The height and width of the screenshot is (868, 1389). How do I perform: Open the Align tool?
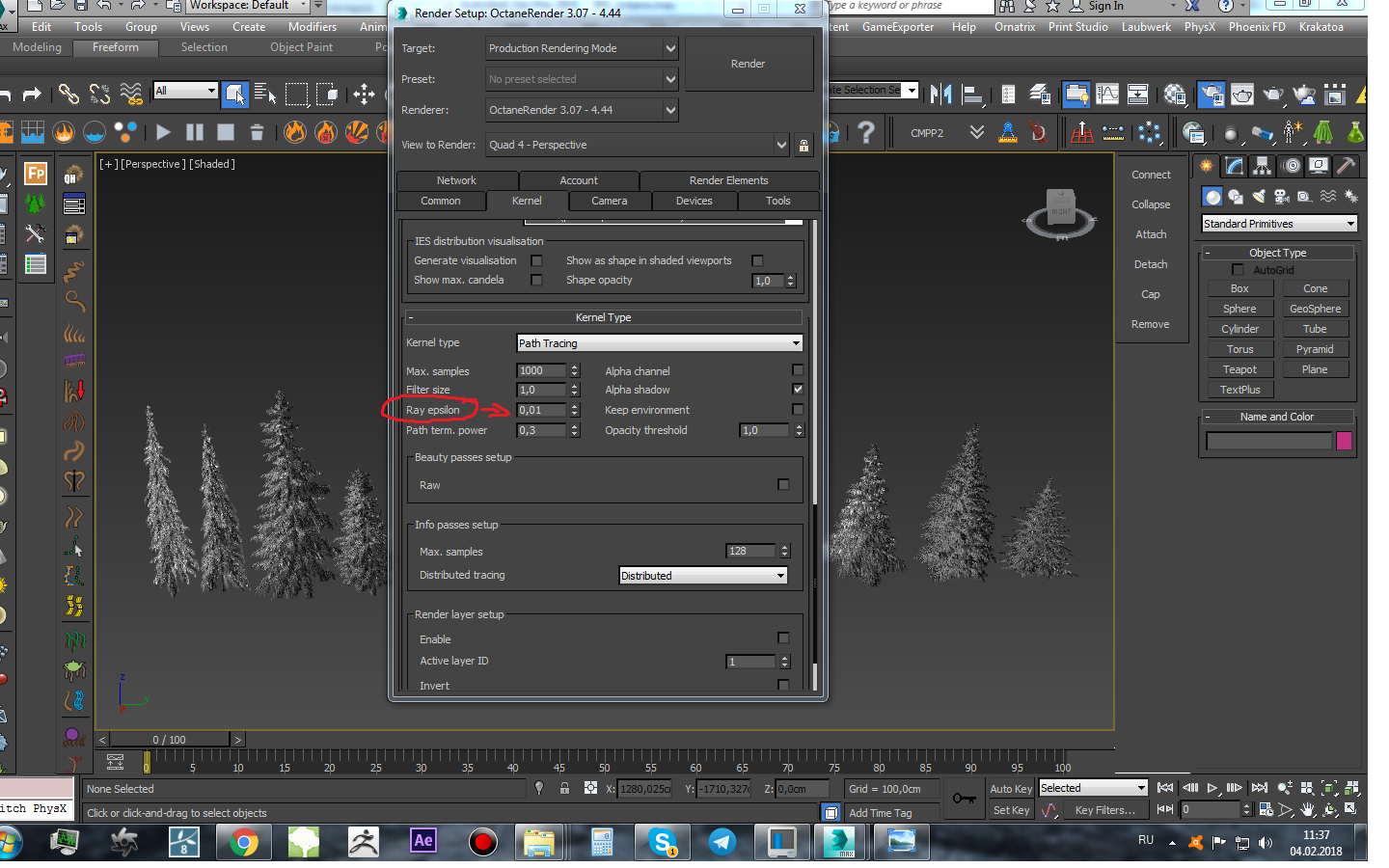[x=972, y=94]
